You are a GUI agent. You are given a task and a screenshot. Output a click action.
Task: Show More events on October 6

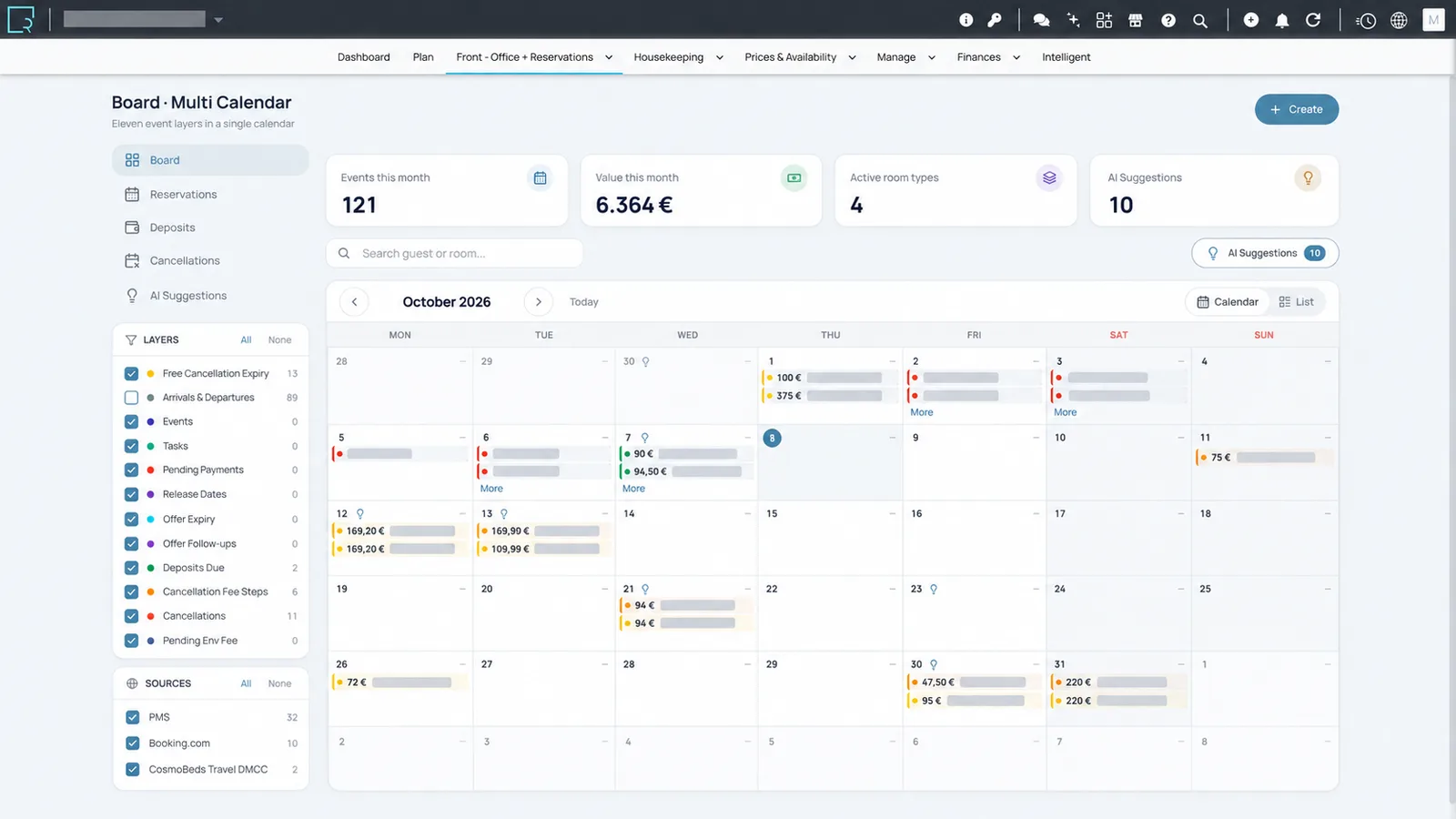point(491,489)
